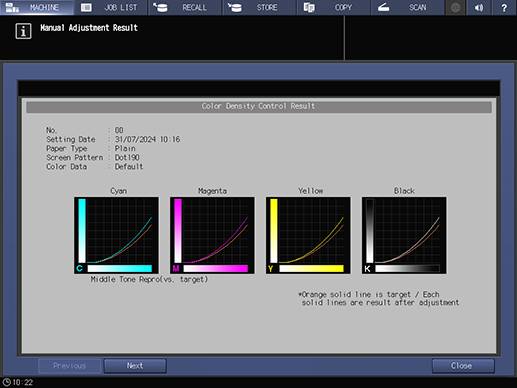The width and height of the screenshot is (517, 388).
Task: Open the MACHINE tab
Action: click(x=37, y=7)
